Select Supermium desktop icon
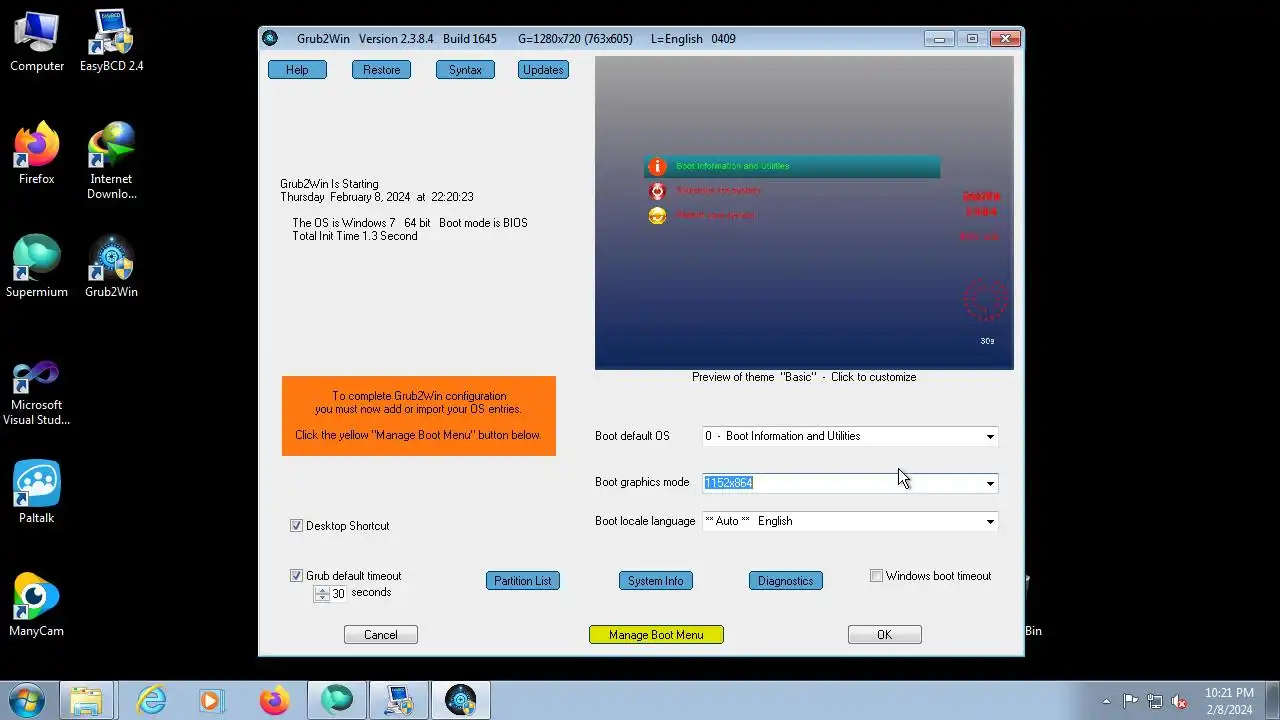 click(x=37, y=266)
